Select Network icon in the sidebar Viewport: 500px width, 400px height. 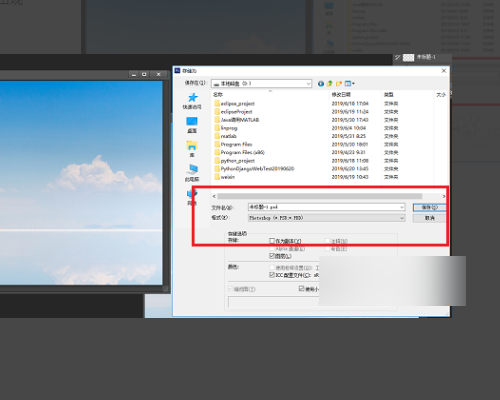pos(192,197)
